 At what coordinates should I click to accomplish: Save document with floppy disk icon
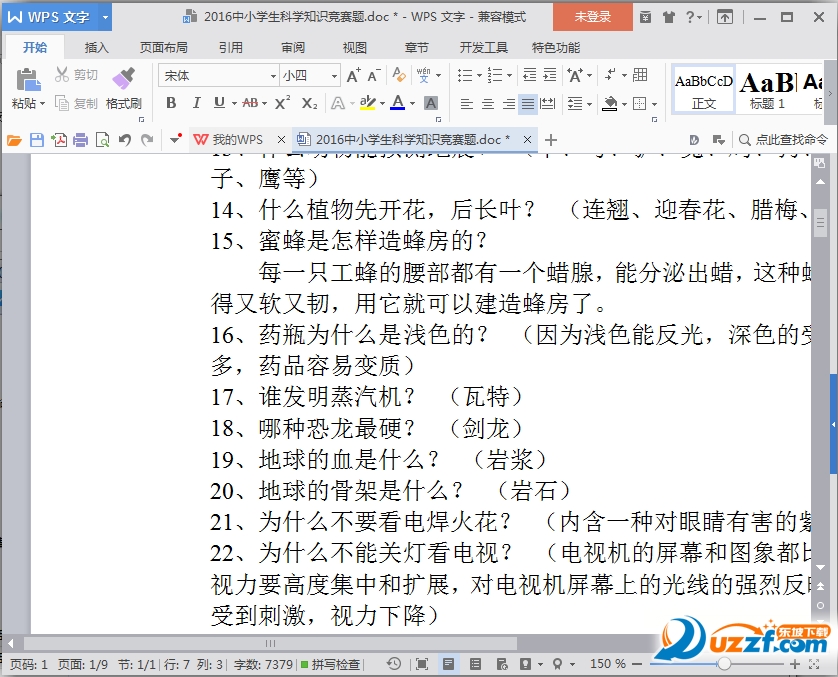(37, 140)
